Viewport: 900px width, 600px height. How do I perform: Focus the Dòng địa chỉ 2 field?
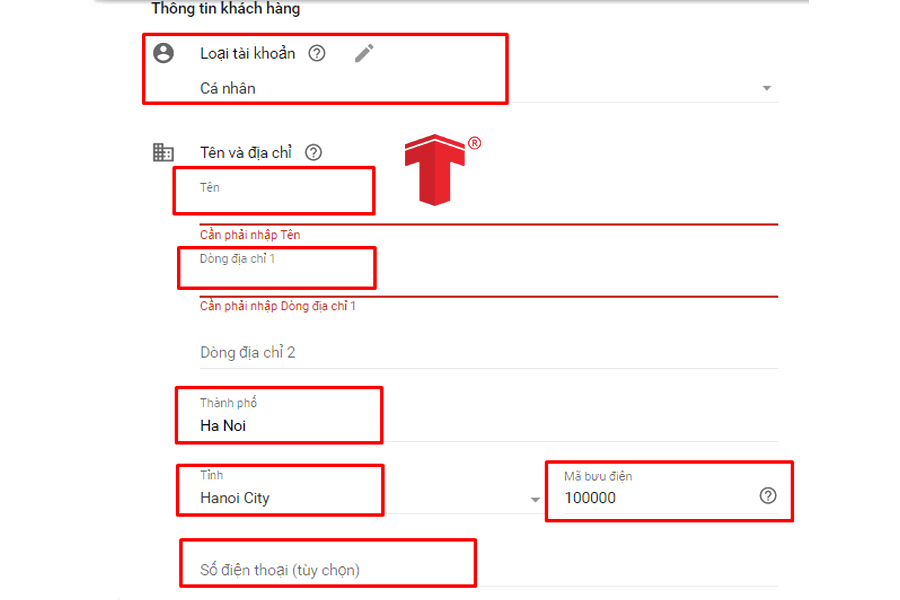488,353
